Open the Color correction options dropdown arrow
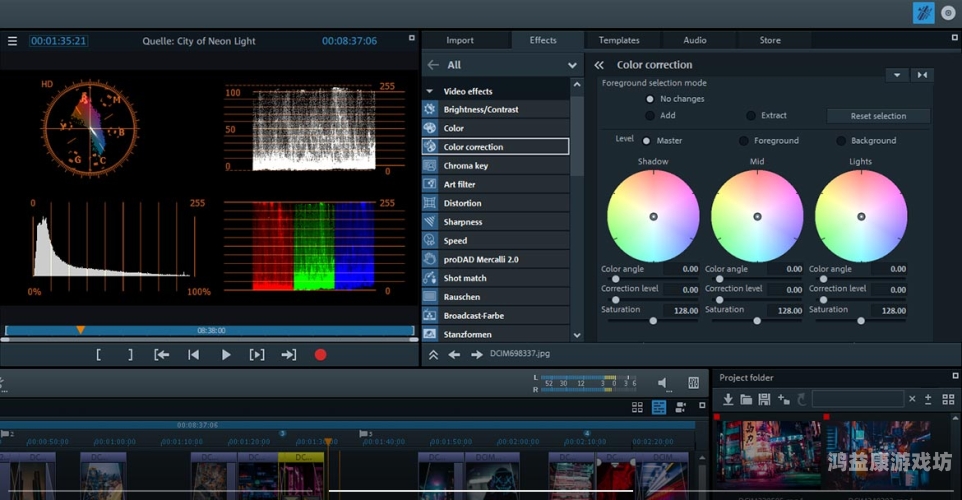 click(x=896, y=75)
